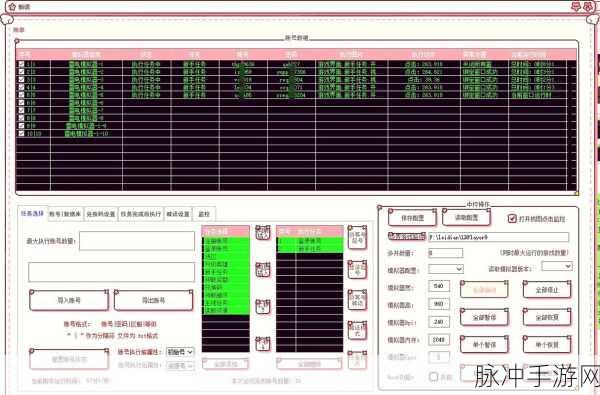Enable the Root 开启 checkbox
This screenshot has height=395, width=600.
click(433, 377)
